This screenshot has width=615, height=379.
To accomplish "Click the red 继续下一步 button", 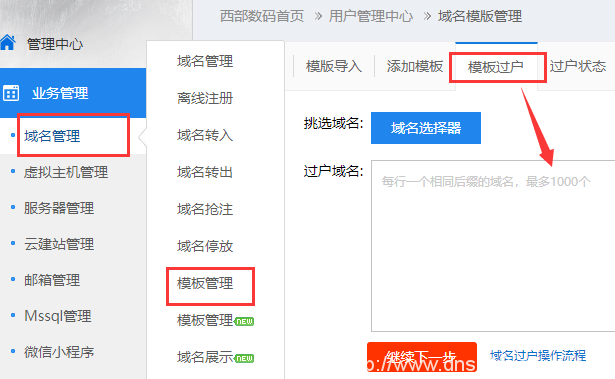I will pyautogui.click(x=422, y=357).
